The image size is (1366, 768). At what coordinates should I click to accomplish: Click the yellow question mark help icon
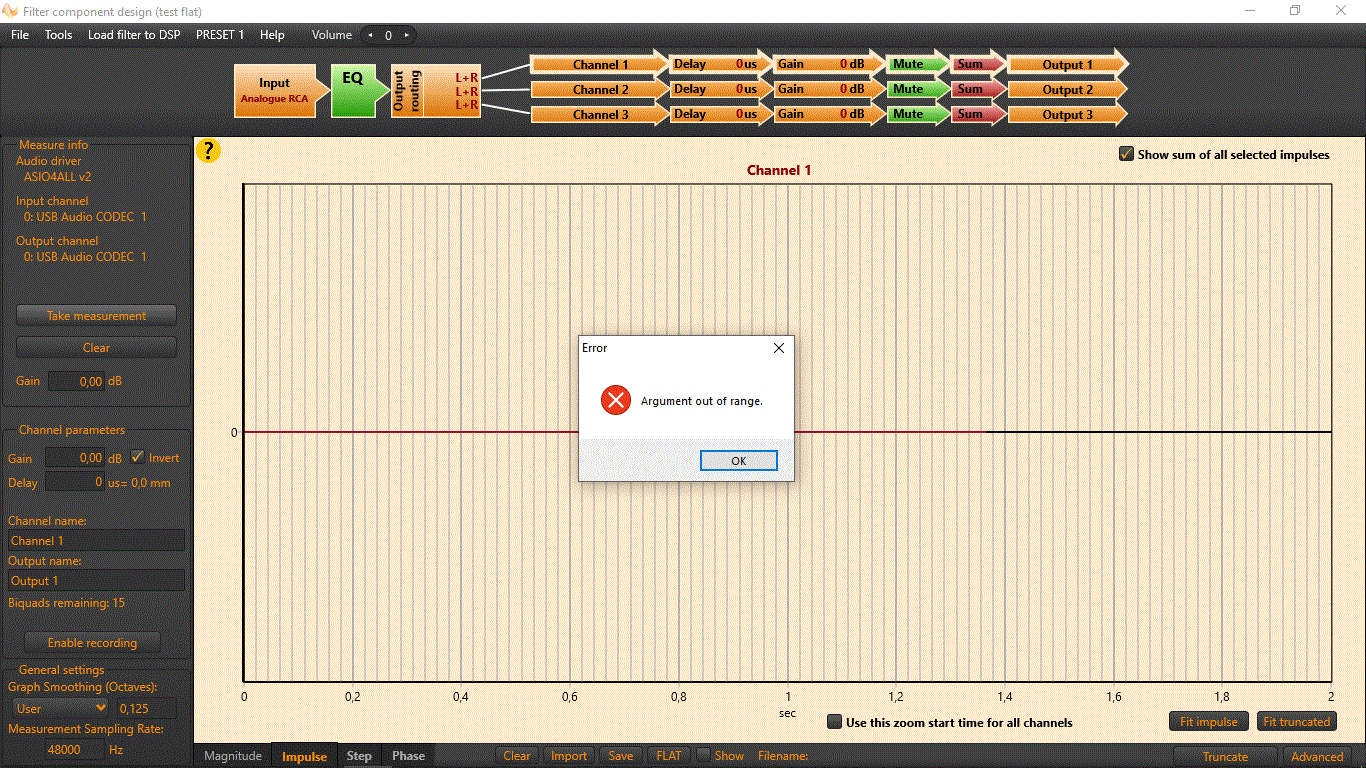point(208,151)
